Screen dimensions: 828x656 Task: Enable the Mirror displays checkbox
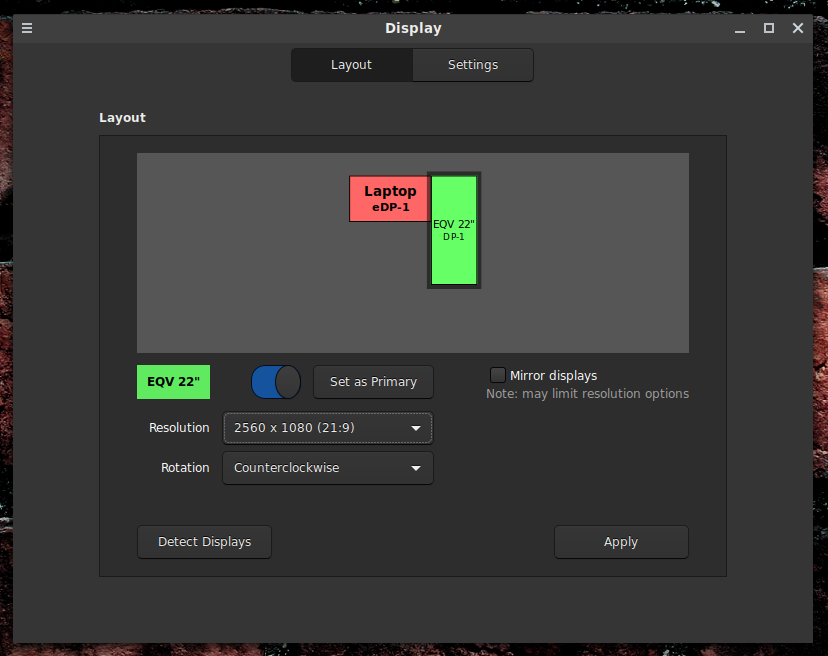click(x=498, y=375)
